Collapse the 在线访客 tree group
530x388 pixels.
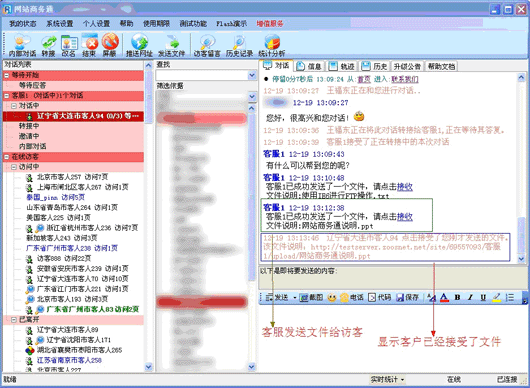coord(6,156)
